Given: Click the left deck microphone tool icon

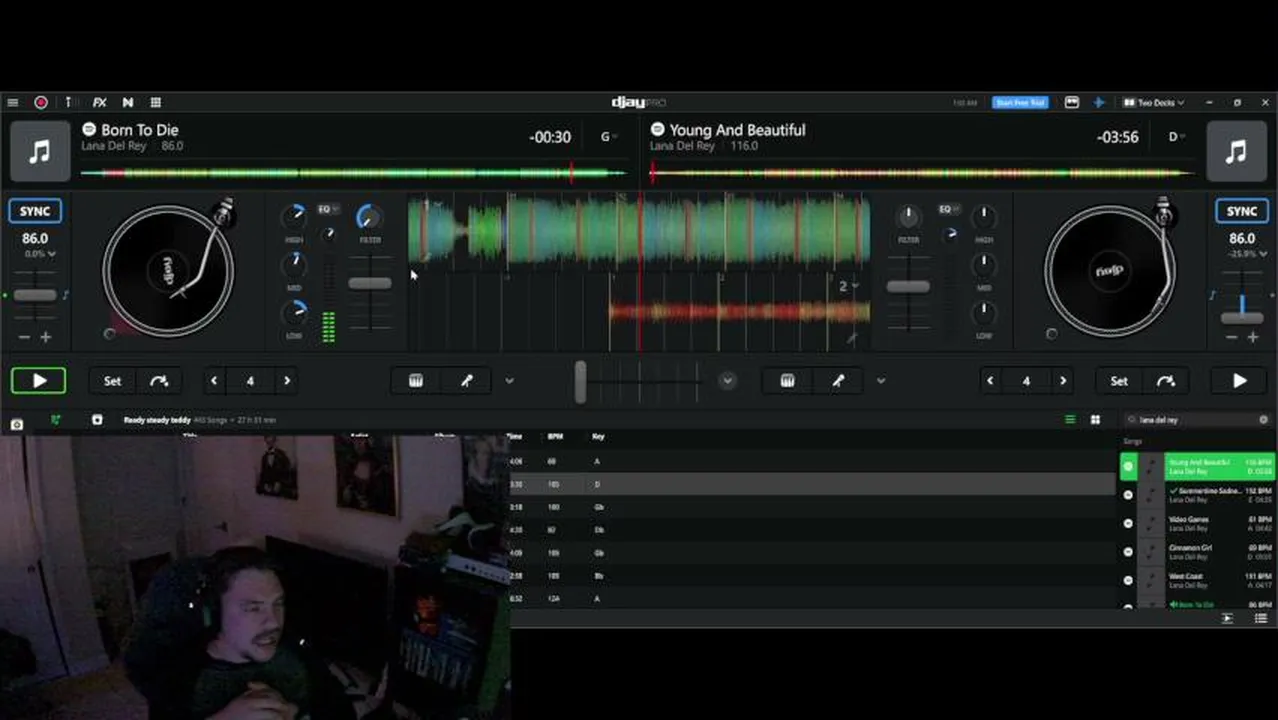Looking at the screenshot, I should tap(467, 381).
